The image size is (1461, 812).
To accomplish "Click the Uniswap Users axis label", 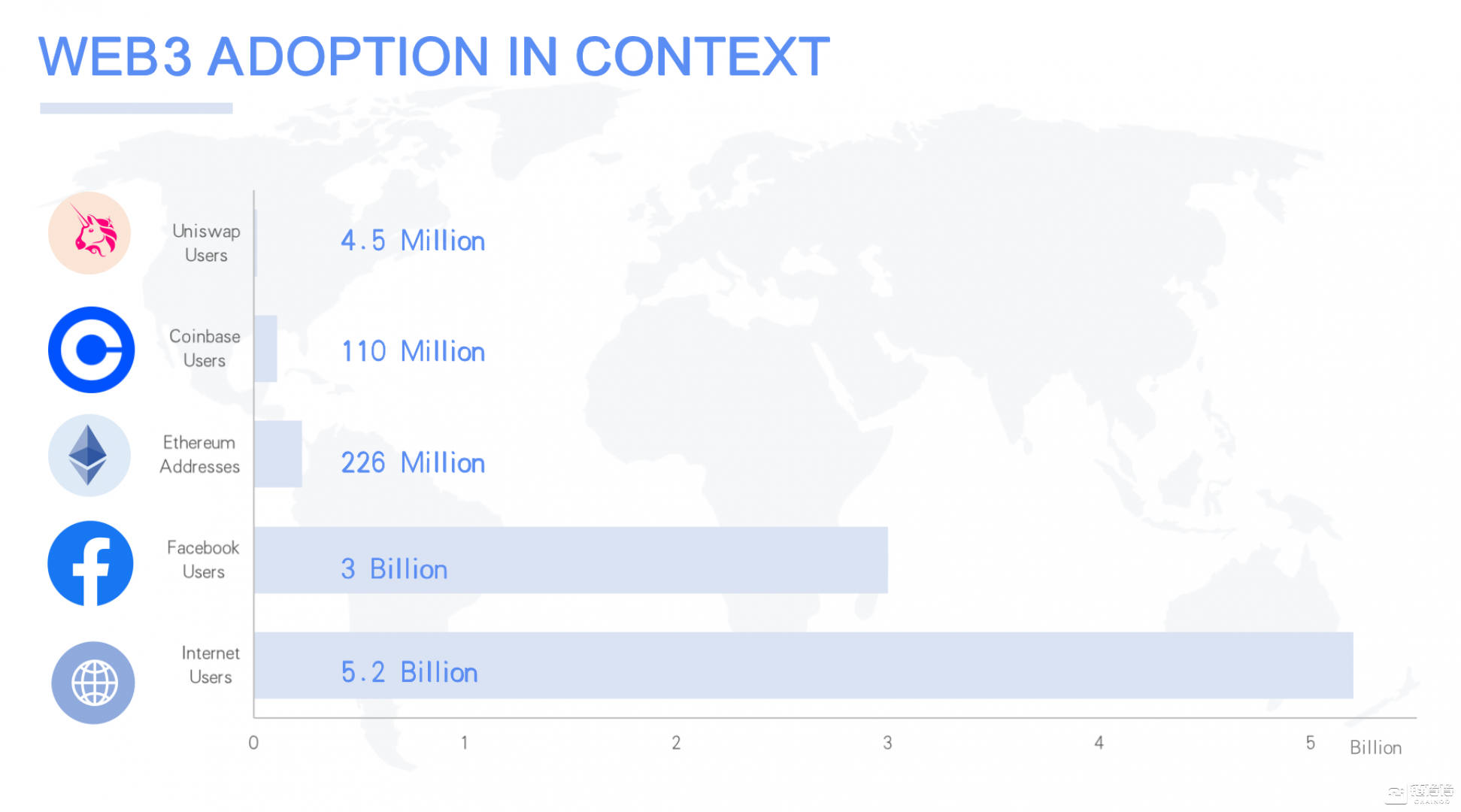I will point(206,243).
